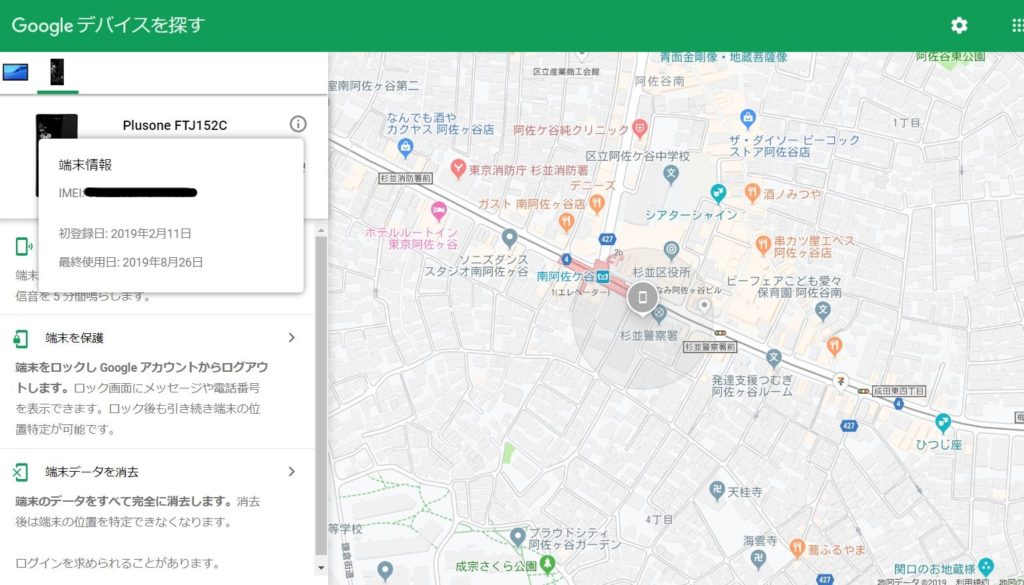Expand the 端末を保護 chevron
The width and height of the screenshot is (1024, 585).
tap(291, 338)
